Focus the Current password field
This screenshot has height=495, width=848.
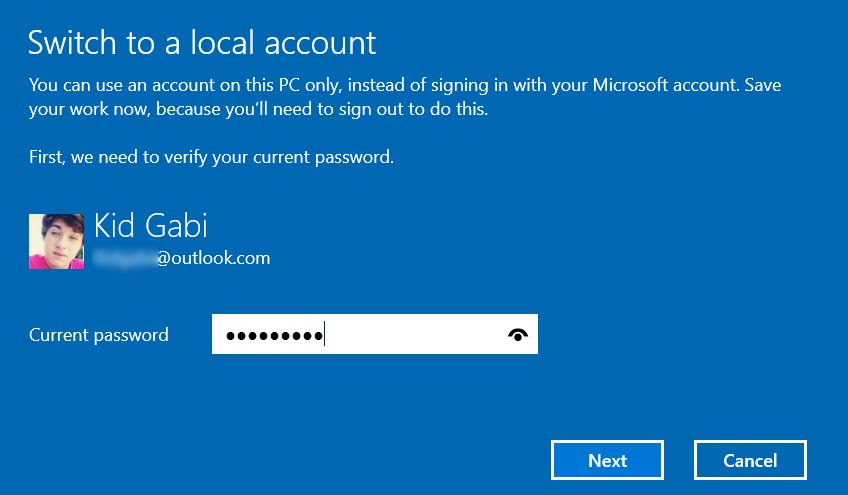(375, 334)
